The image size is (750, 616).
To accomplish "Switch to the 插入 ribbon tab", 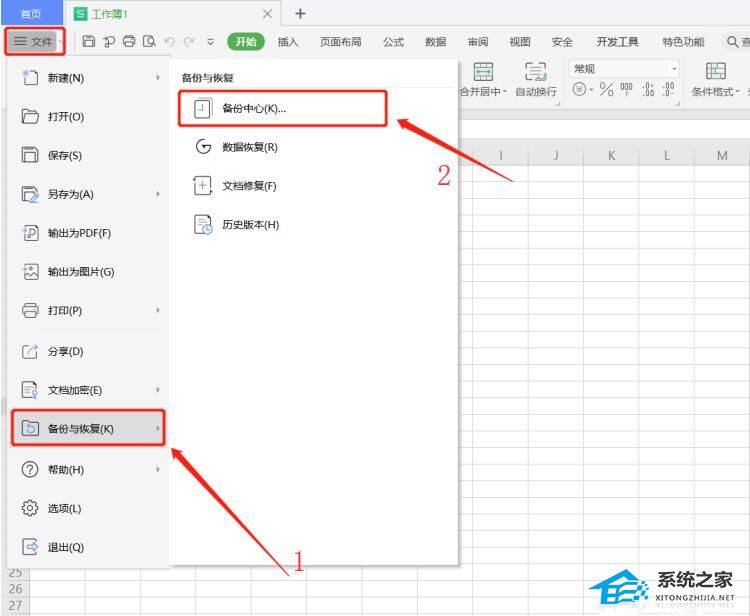I will click(288, 42).
